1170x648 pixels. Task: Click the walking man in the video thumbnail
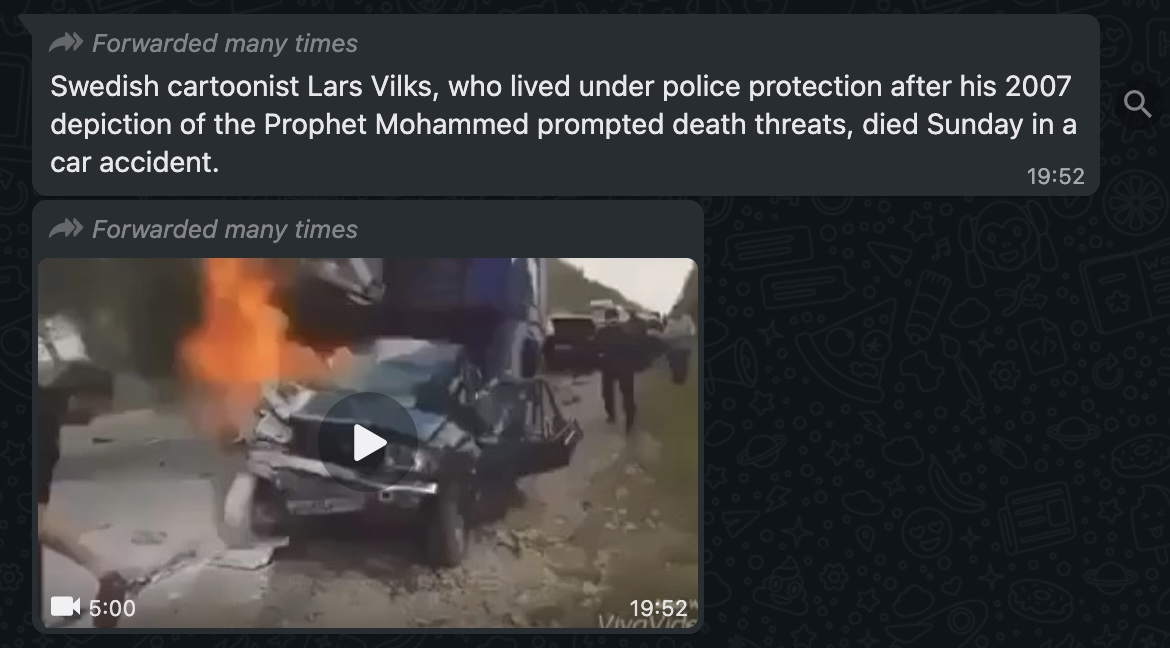tap(619, 368)
